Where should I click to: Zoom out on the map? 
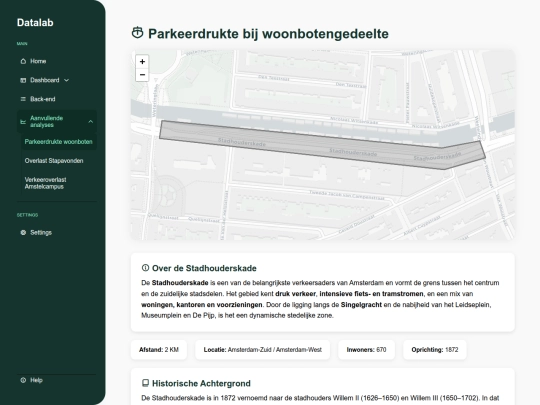click(142, 75)
